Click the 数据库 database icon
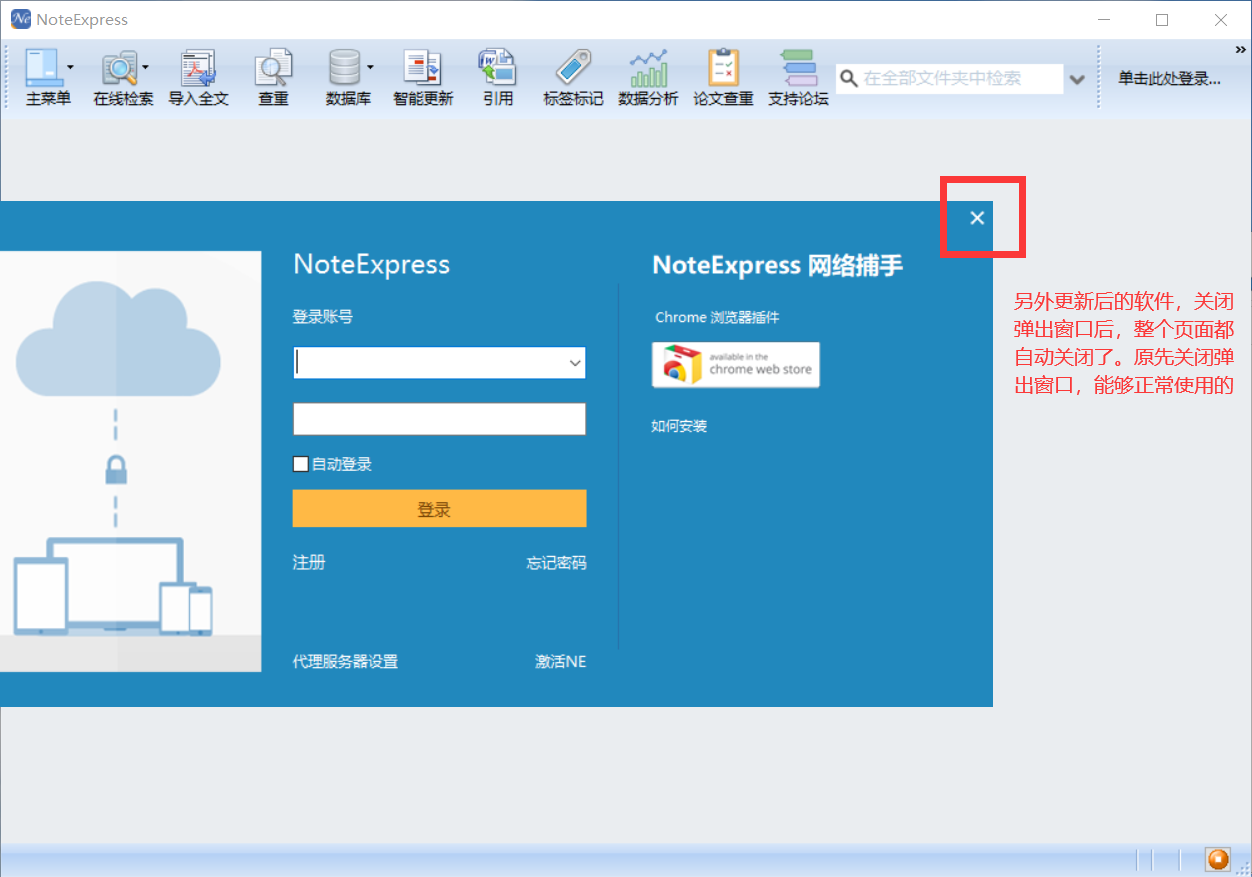 point(344,67)
